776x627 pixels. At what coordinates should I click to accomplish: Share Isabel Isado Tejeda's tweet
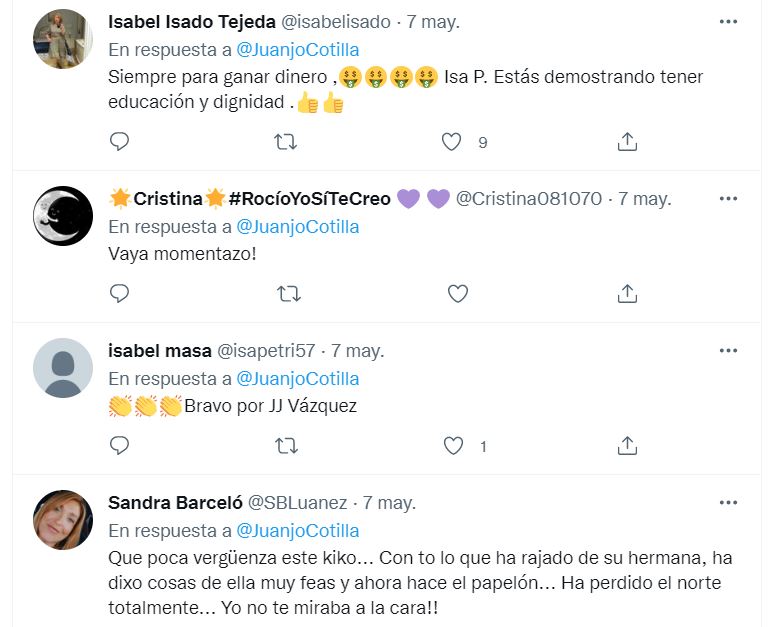[x=627, y=142]
